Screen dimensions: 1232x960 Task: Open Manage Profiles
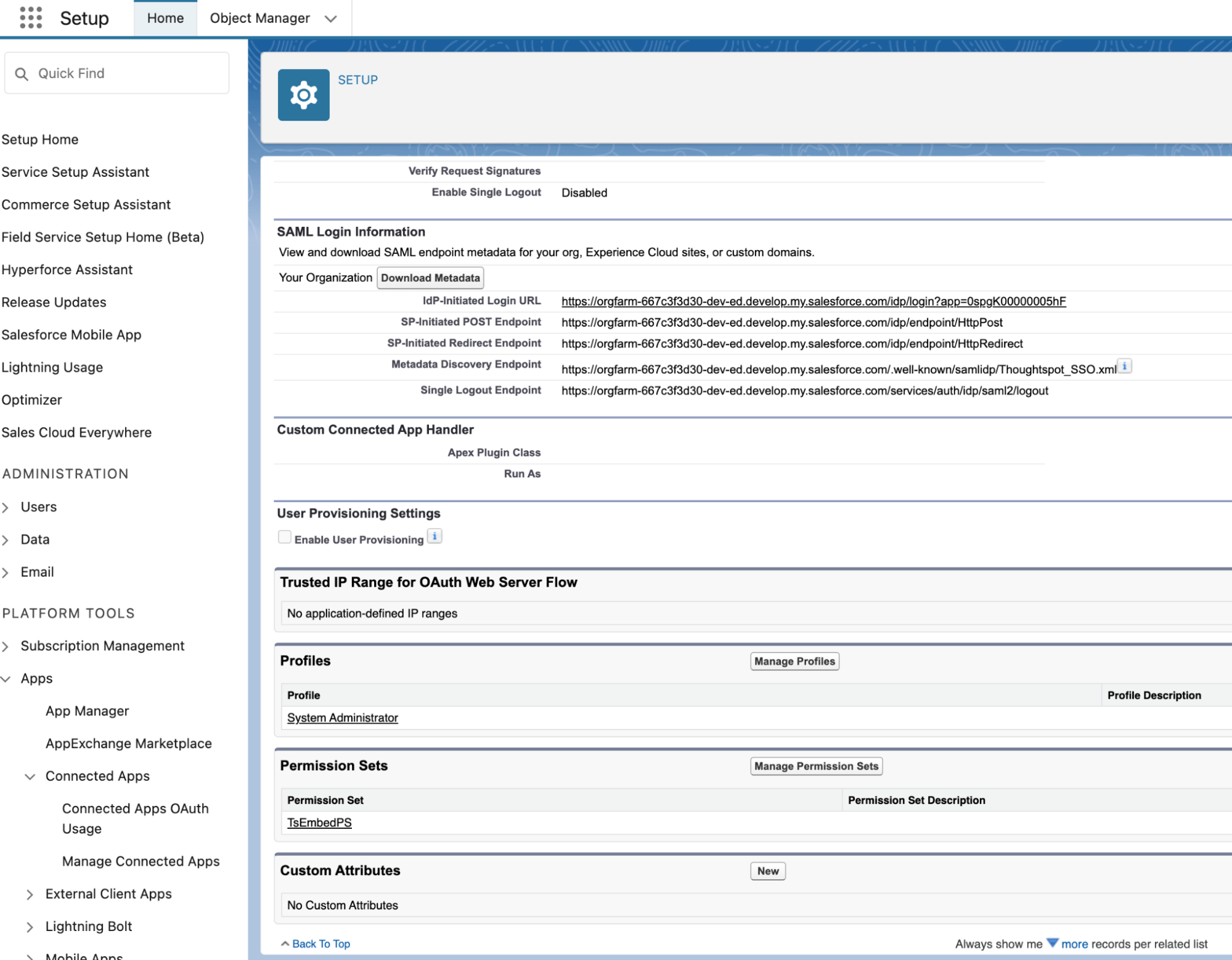794,661
